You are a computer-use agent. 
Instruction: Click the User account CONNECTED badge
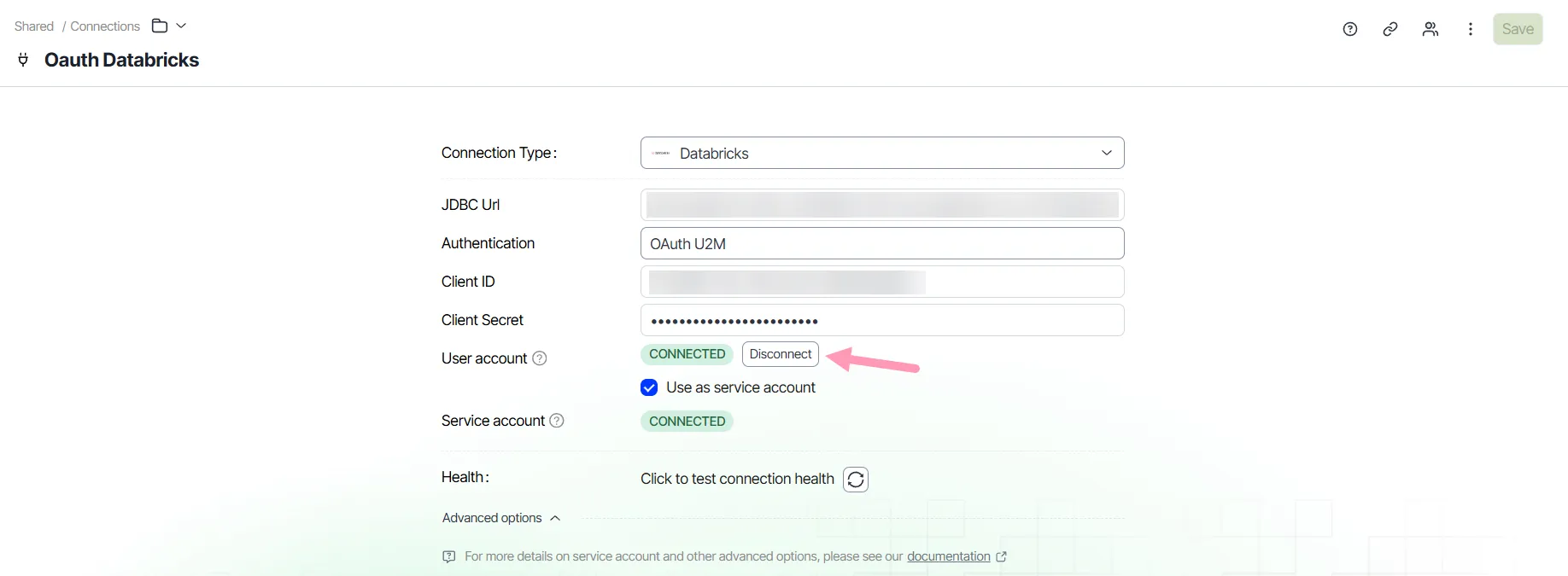point(687,354)
